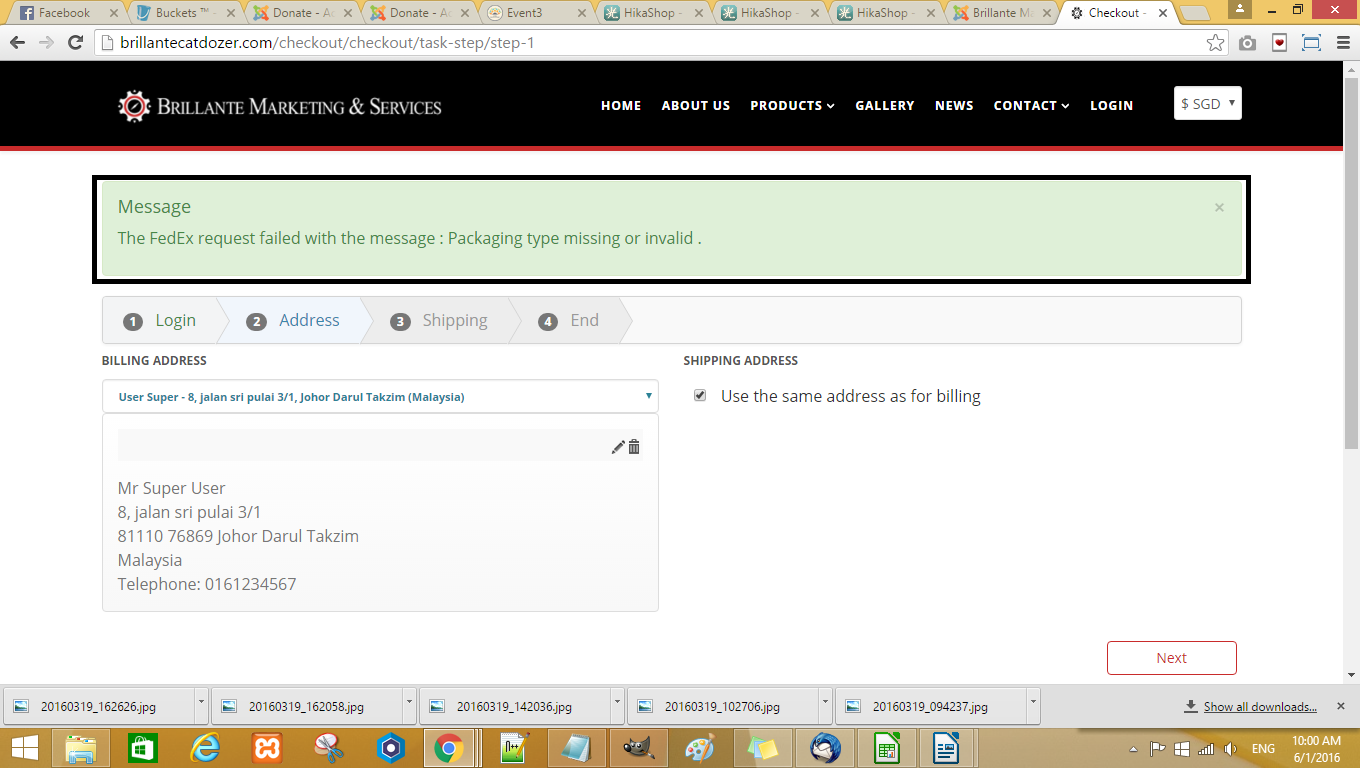1360x768 pixels.
Task: Go to the Login checkout step
Action: [160, 321]
